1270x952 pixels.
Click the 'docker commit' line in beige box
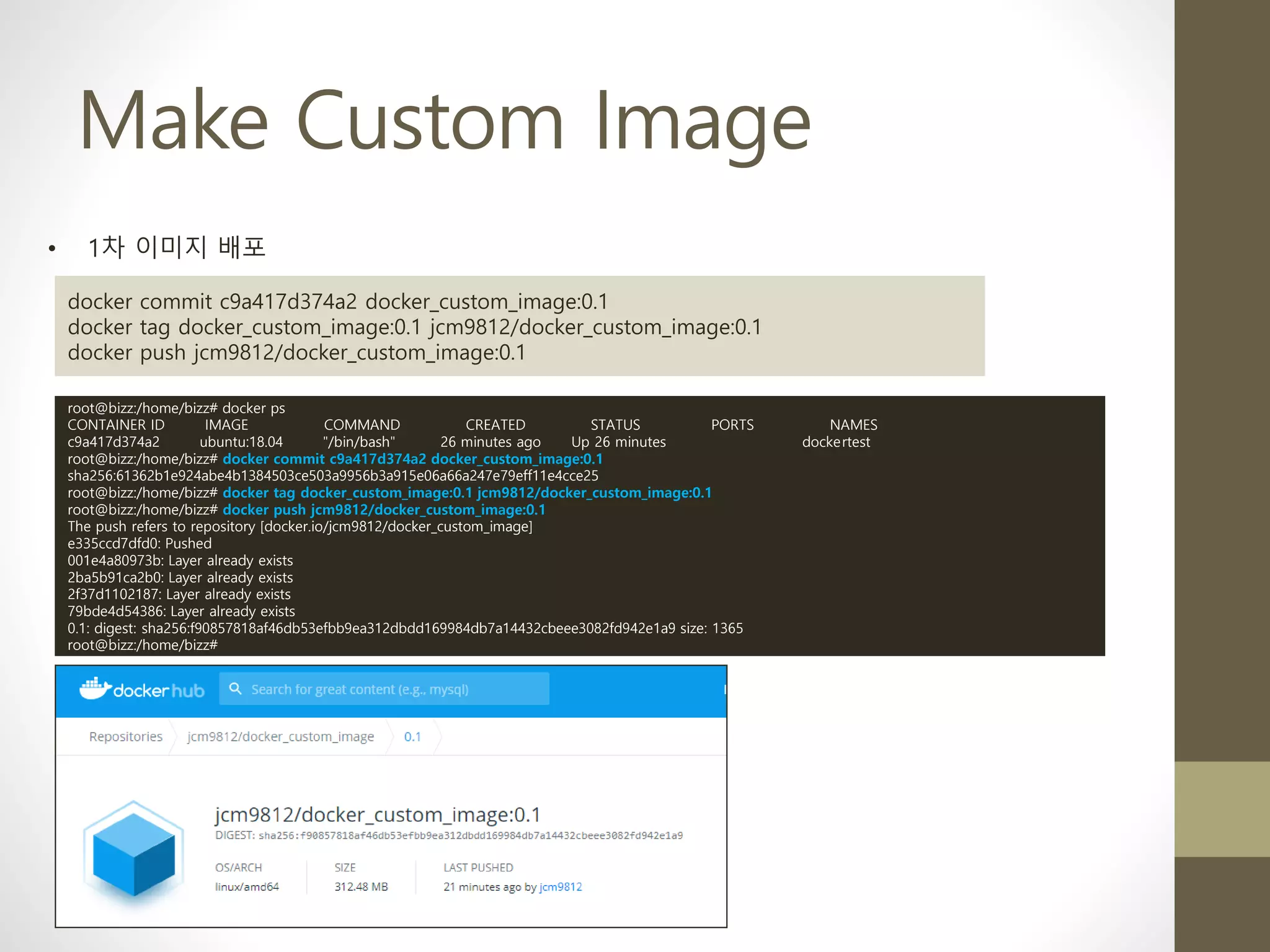(x=337, y=301)
